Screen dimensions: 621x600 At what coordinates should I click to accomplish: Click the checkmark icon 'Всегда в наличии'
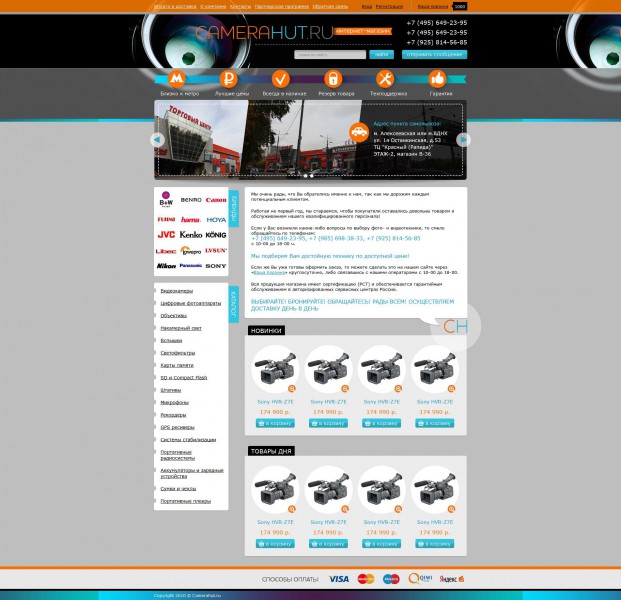pyautogui.click(x=281, y=79)
